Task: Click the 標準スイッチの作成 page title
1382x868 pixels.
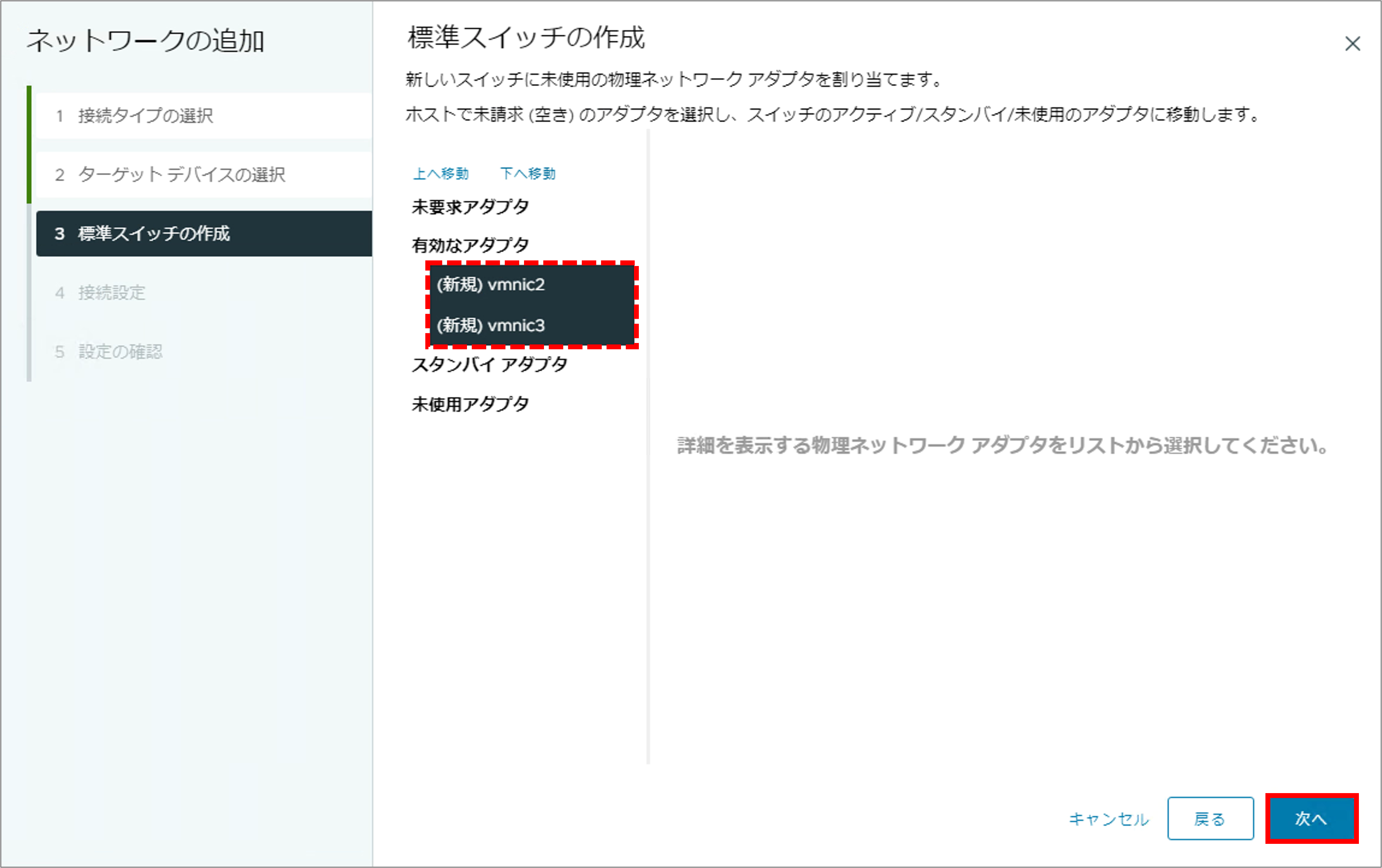Action: [x=526, y=38]
